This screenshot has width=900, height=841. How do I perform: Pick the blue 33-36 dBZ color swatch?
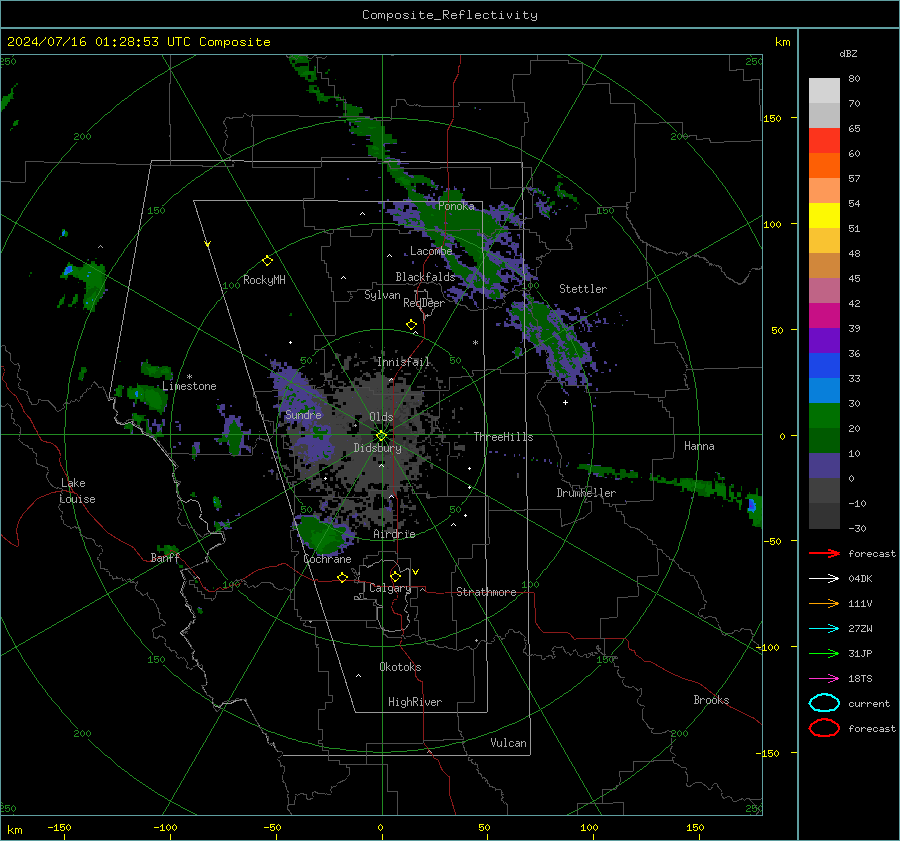[x=824, y=366]
